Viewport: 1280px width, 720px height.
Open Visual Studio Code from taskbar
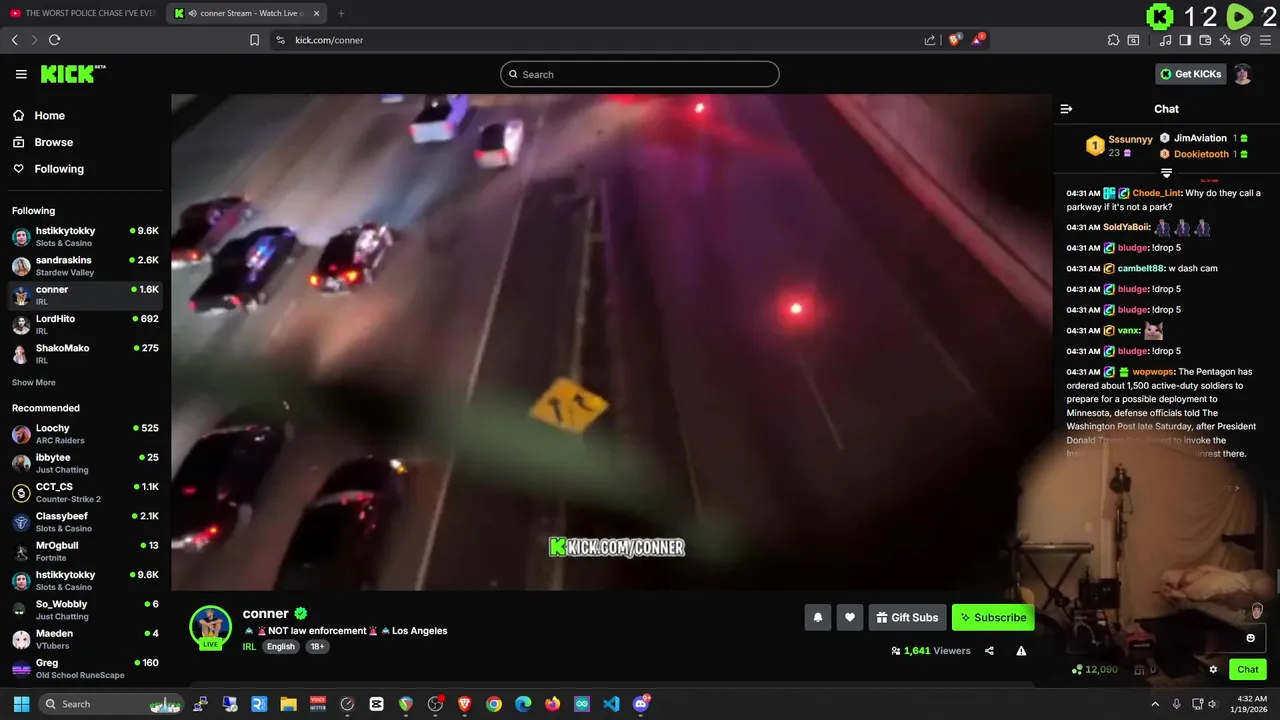[611, 704]
